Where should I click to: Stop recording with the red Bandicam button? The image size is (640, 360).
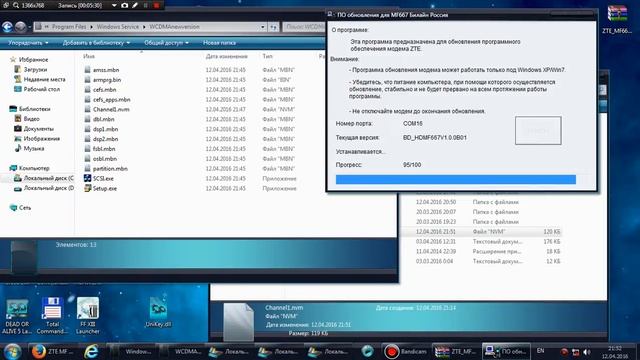(156, 5)
